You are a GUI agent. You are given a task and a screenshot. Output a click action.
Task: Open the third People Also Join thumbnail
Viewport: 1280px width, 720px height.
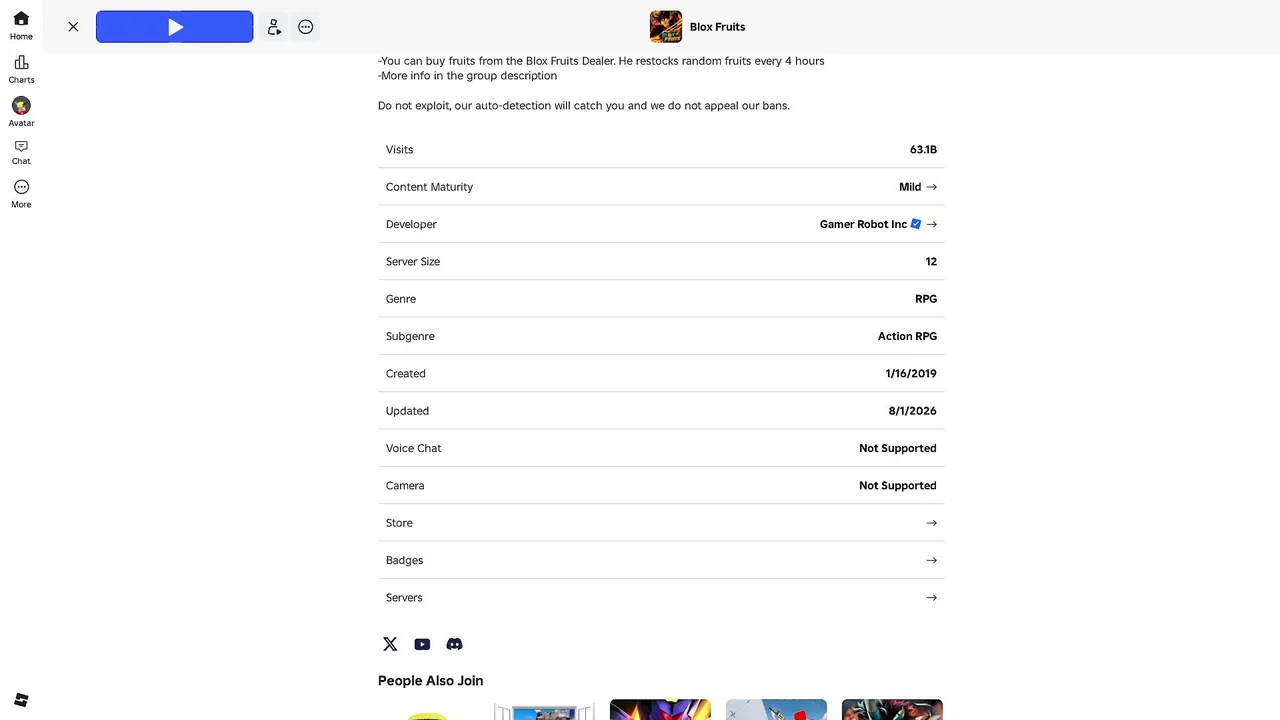(660, 709)
